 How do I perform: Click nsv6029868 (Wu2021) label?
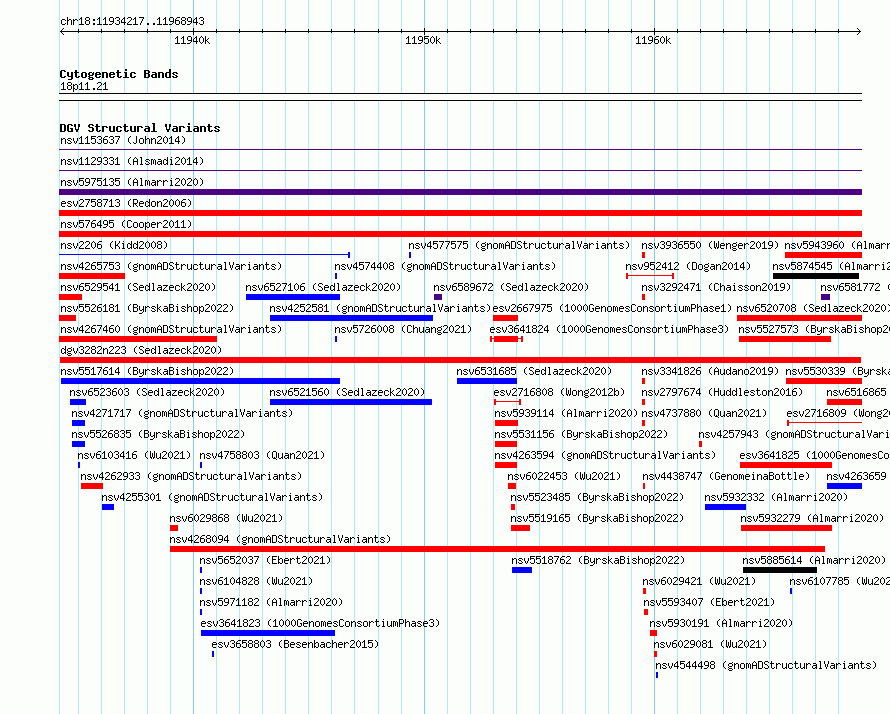(x=226, y=518)
